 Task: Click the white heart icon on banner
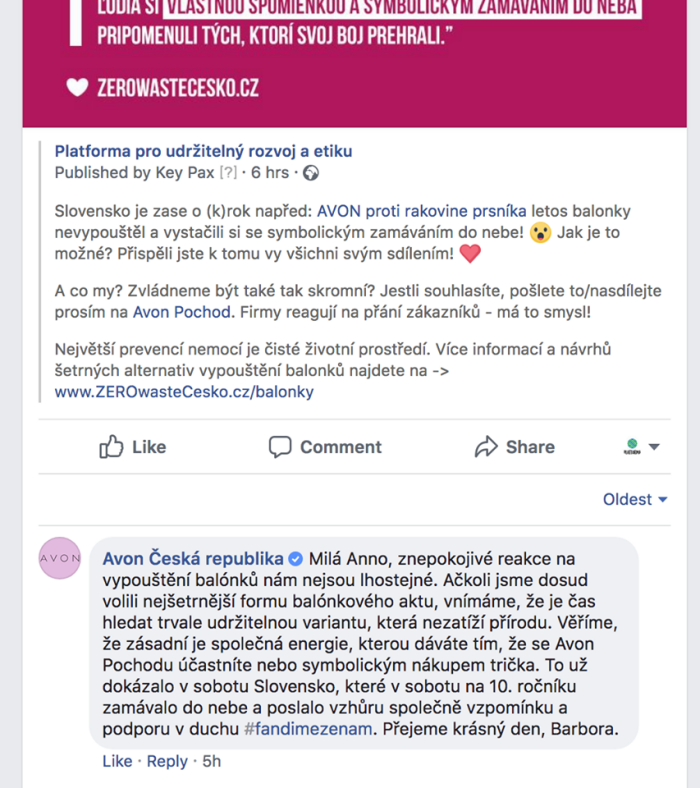77,87
